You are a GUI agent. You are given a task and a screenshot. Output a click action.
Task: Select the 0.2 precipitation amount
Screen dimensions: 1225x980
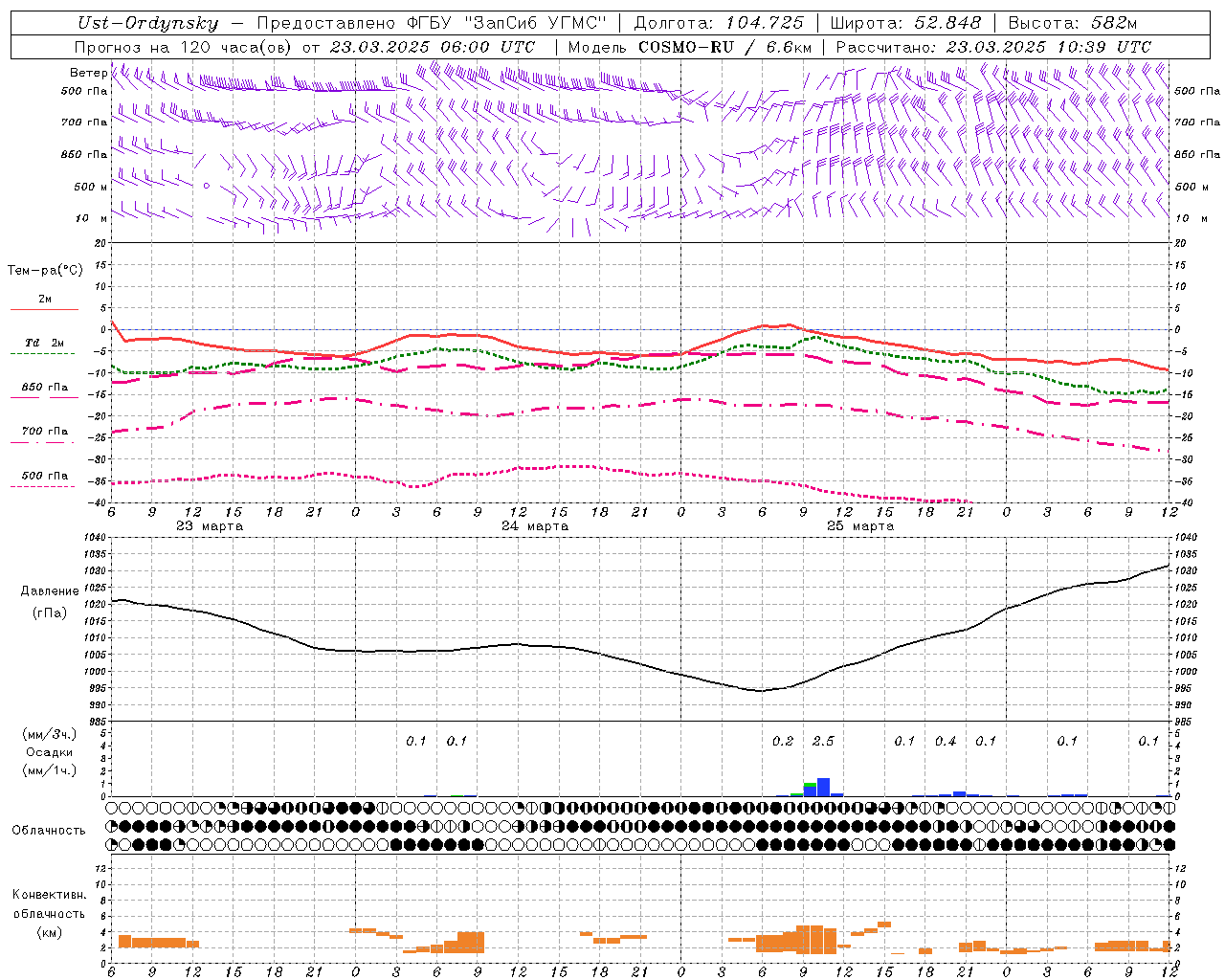tap(783, 742)
